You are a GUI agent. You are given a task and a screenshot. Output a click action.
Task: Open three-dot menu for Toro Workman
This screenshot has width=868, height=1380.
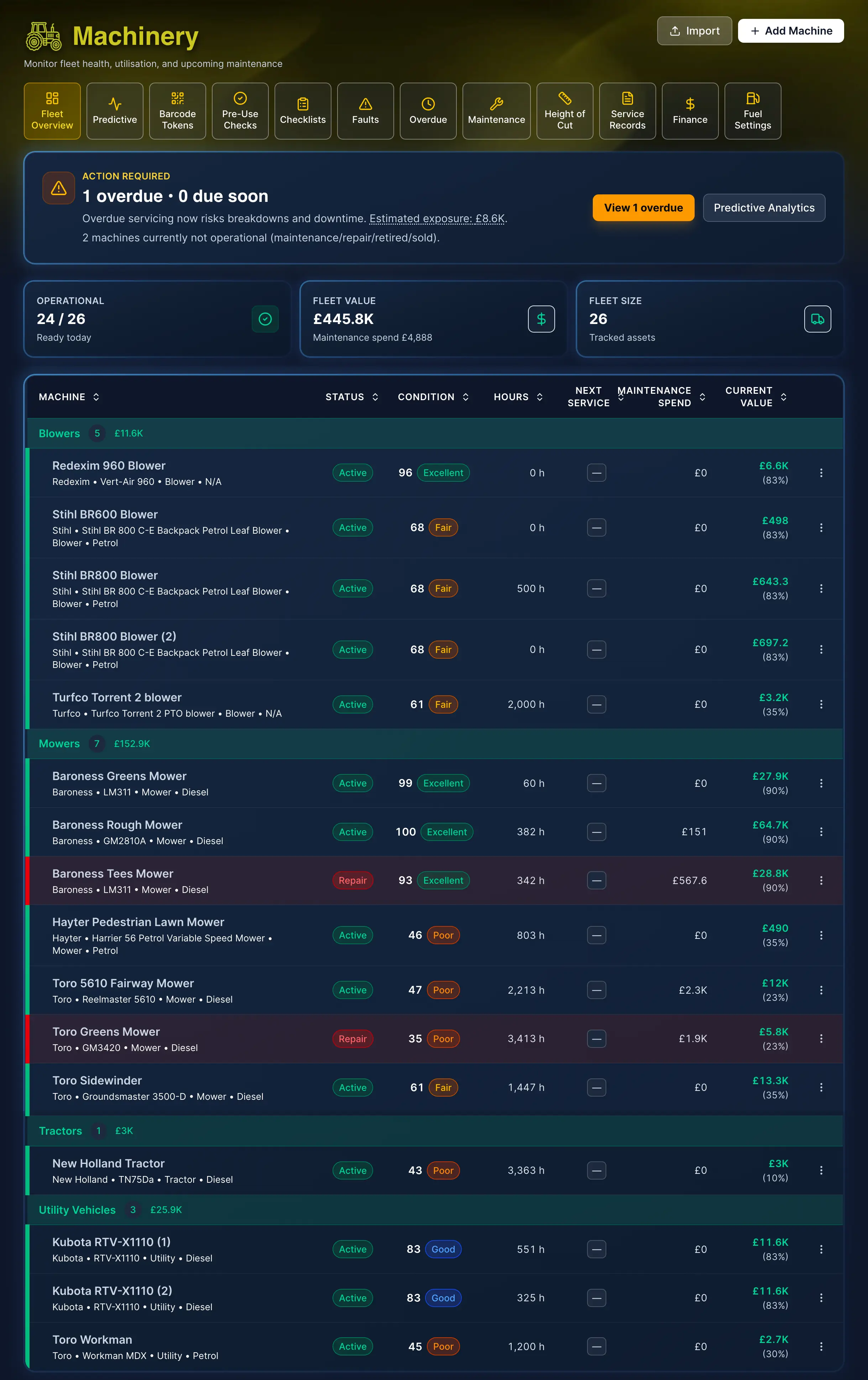point(821,1346)
